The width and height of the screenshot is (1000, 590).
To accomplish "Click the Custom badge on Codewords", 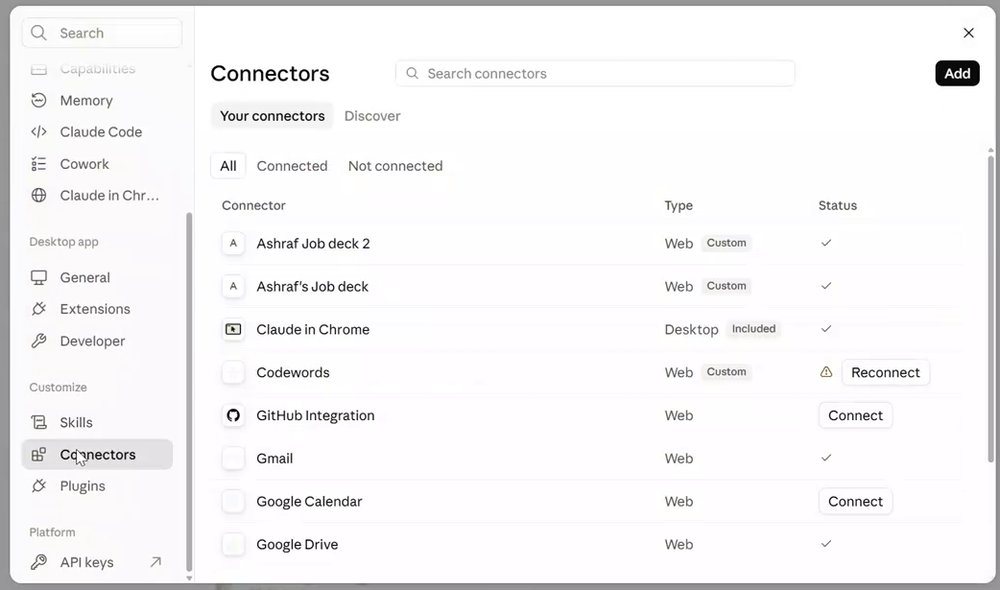I will pos(726,372).
